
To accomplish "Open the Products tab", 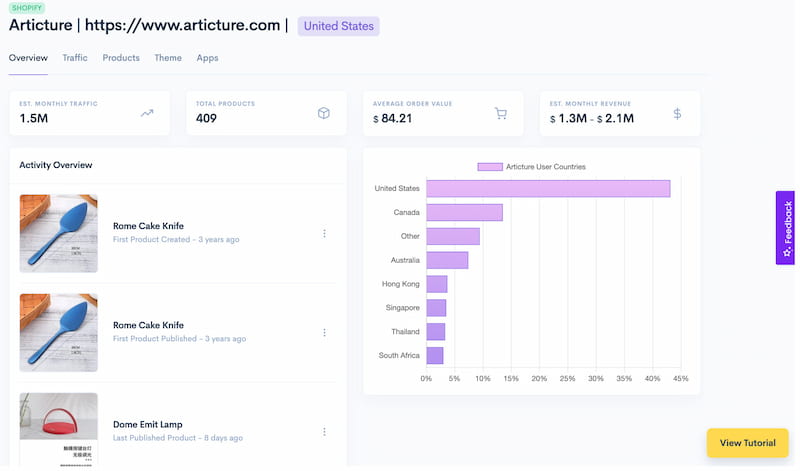I will [x=121, y=58].
